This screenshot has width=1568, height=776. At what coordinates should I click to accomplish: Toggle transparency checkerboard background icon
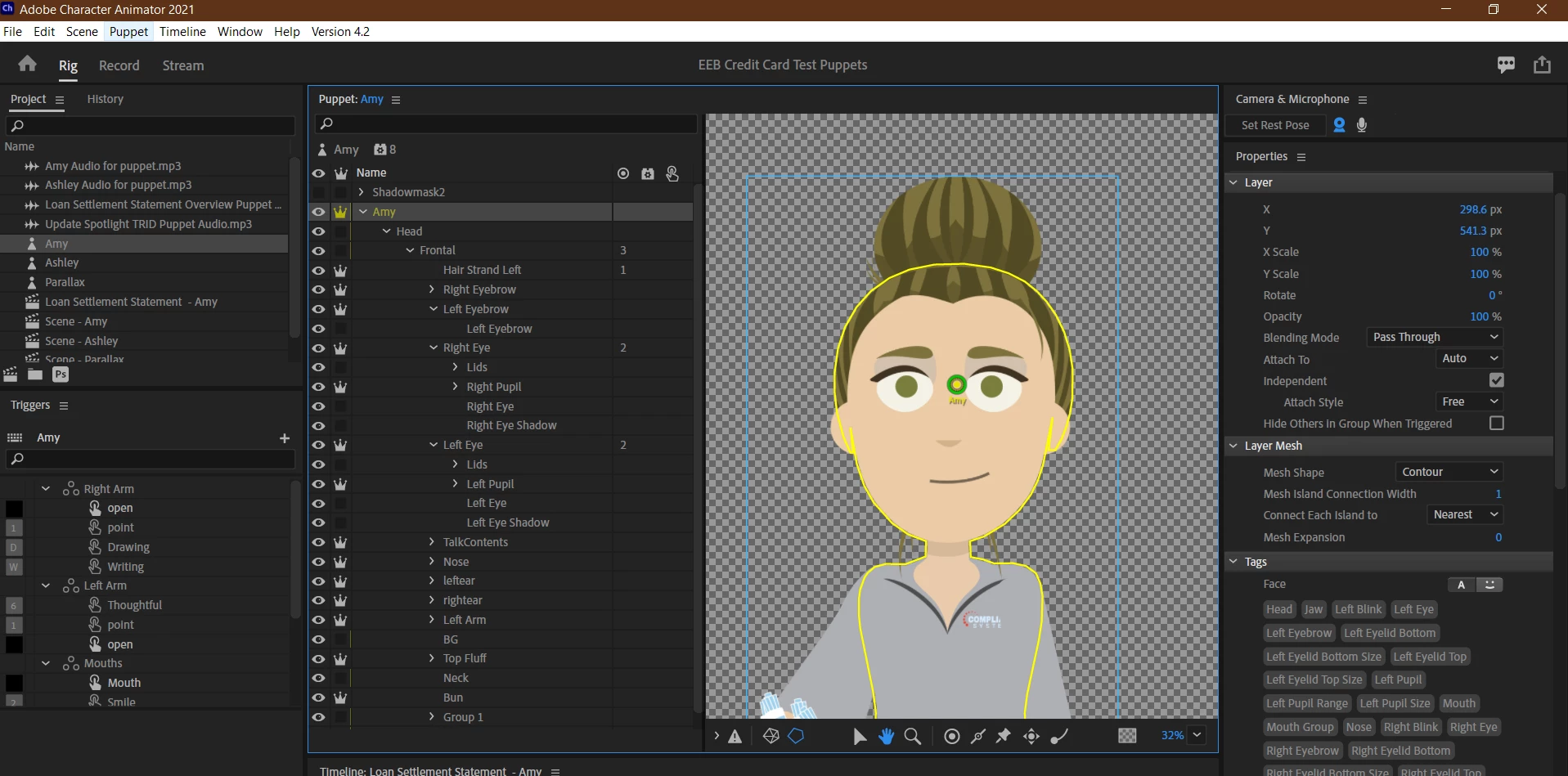(1127, 736)
